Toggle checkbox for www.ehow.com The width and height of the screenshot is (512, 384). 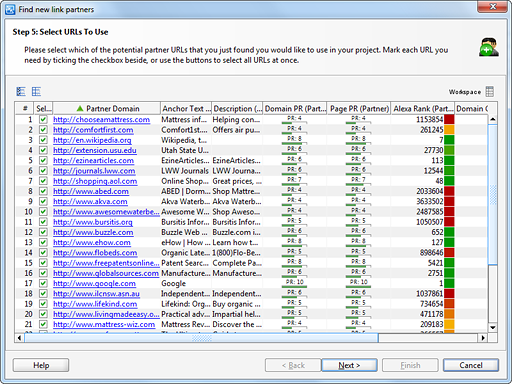pos(43,242)
